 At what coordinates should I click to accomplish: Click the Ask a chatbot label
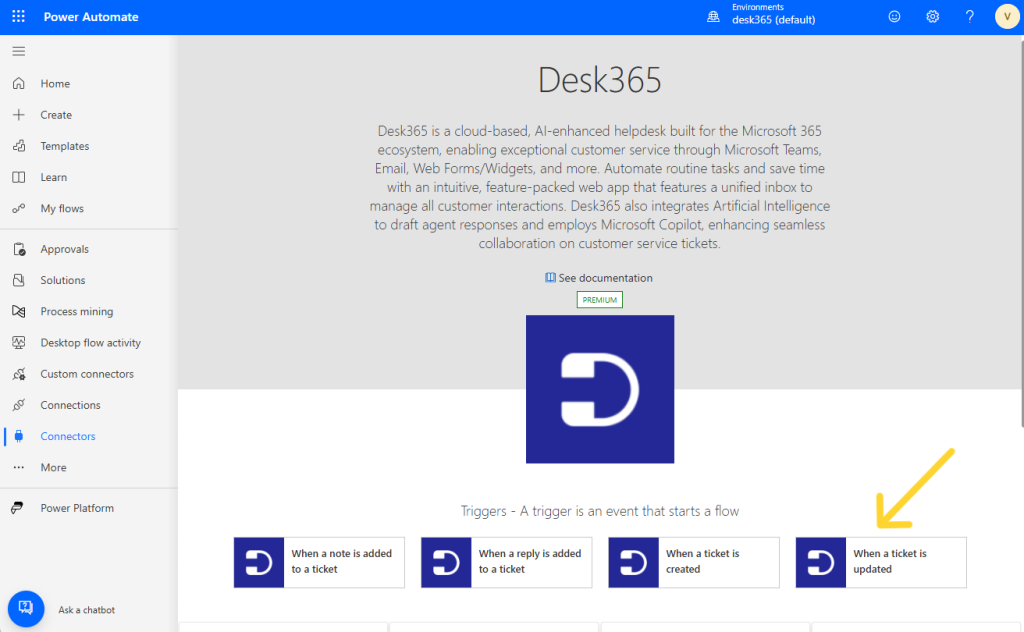[x=86, y=610]
